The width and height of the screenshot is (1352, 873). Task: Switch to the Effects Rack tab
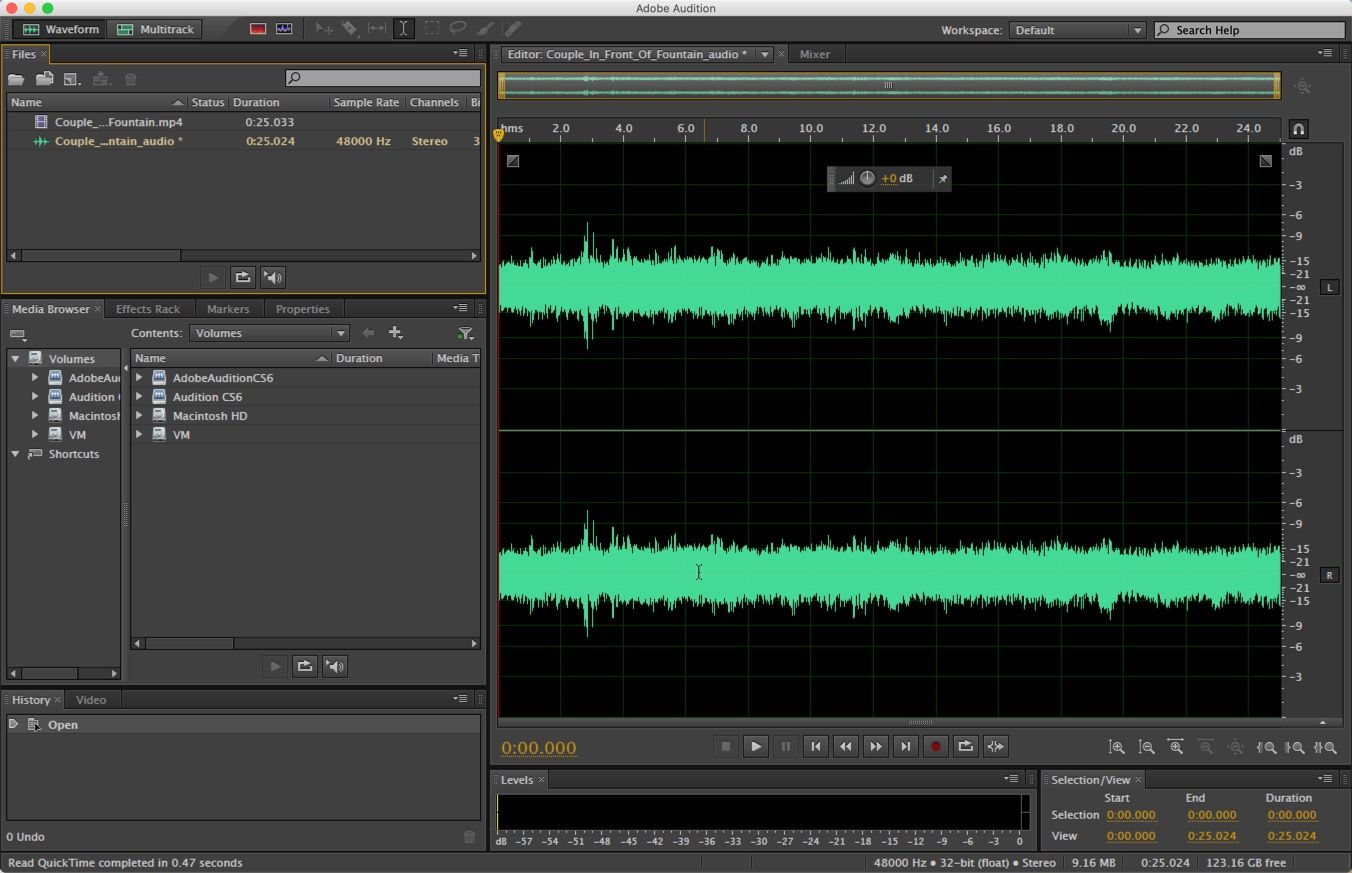(x=148, y=309)
